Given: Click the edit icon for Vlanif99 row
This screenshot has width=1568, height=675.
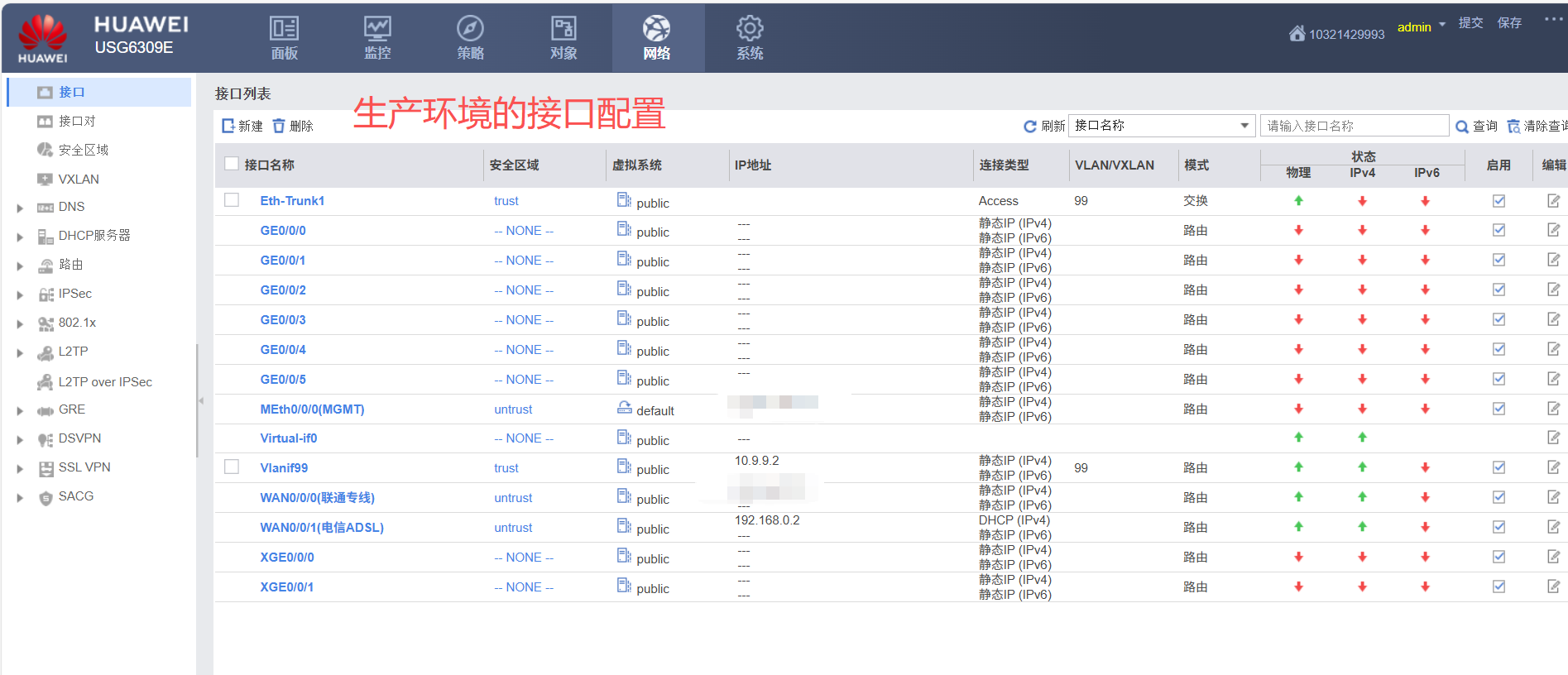Looking at the screenshot, I should coord(1553,467).
